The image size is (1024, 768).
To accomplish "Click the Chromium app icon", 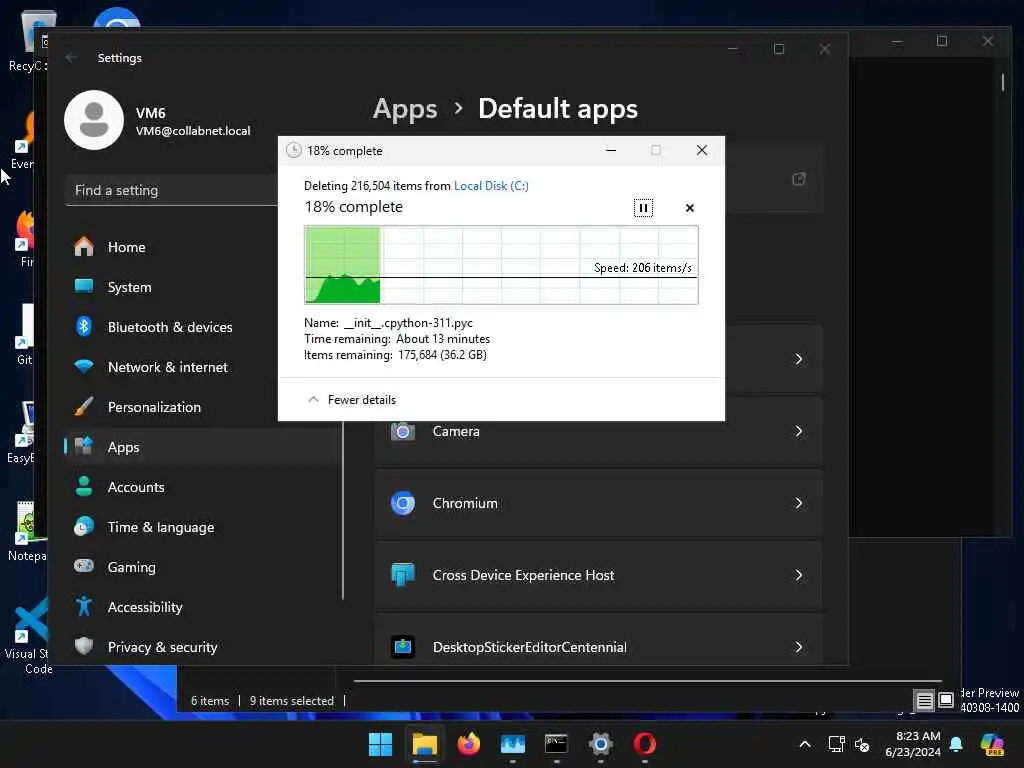I will (403, 503).
